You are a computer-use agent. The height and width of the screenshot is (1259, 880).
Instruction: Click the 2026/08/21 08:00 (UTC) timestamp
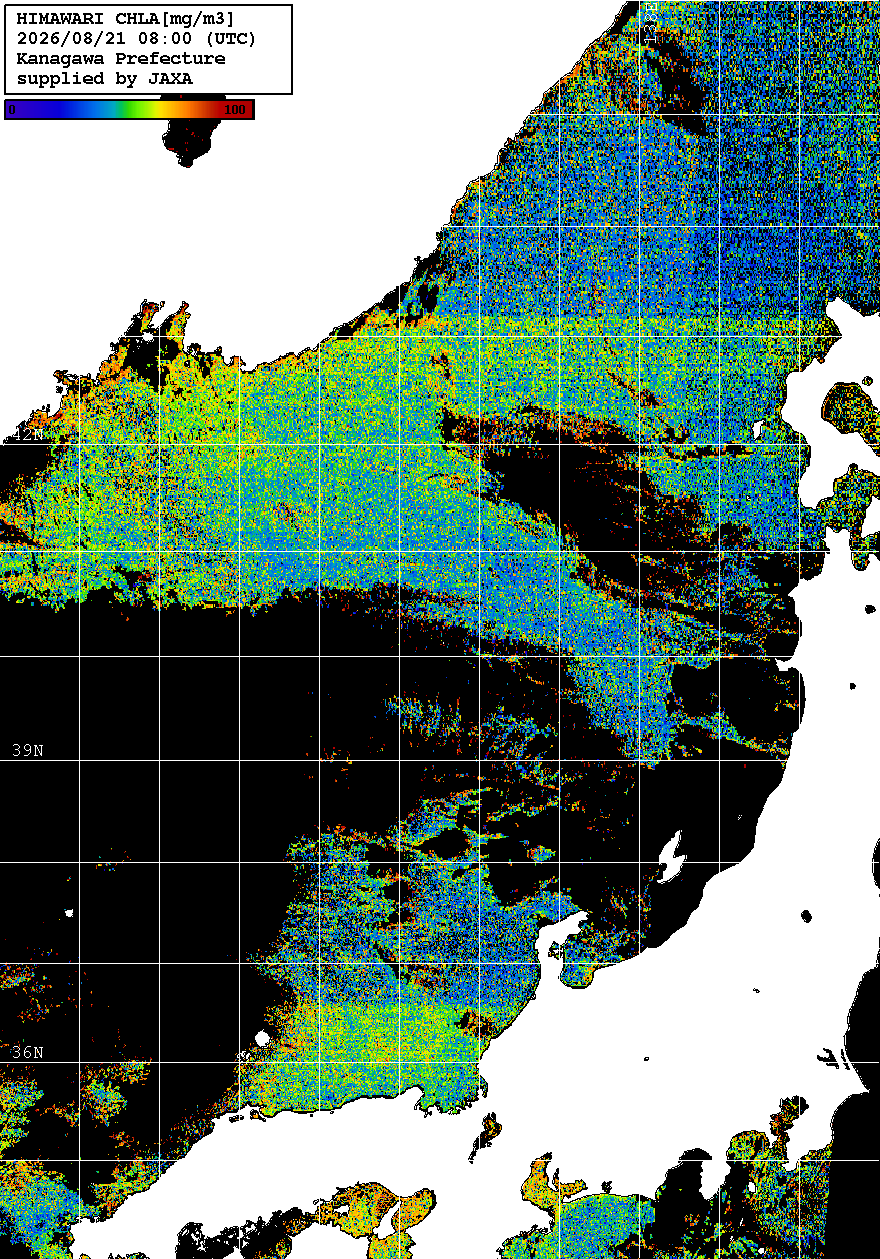tap(136, 38)
